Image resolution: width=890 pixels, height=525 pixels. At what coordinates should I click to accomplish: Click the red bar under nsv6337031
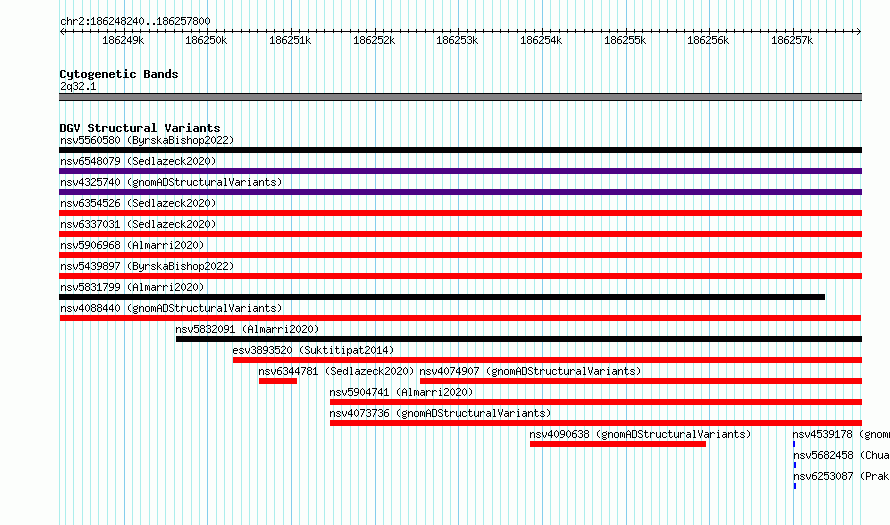click(460, 234)
